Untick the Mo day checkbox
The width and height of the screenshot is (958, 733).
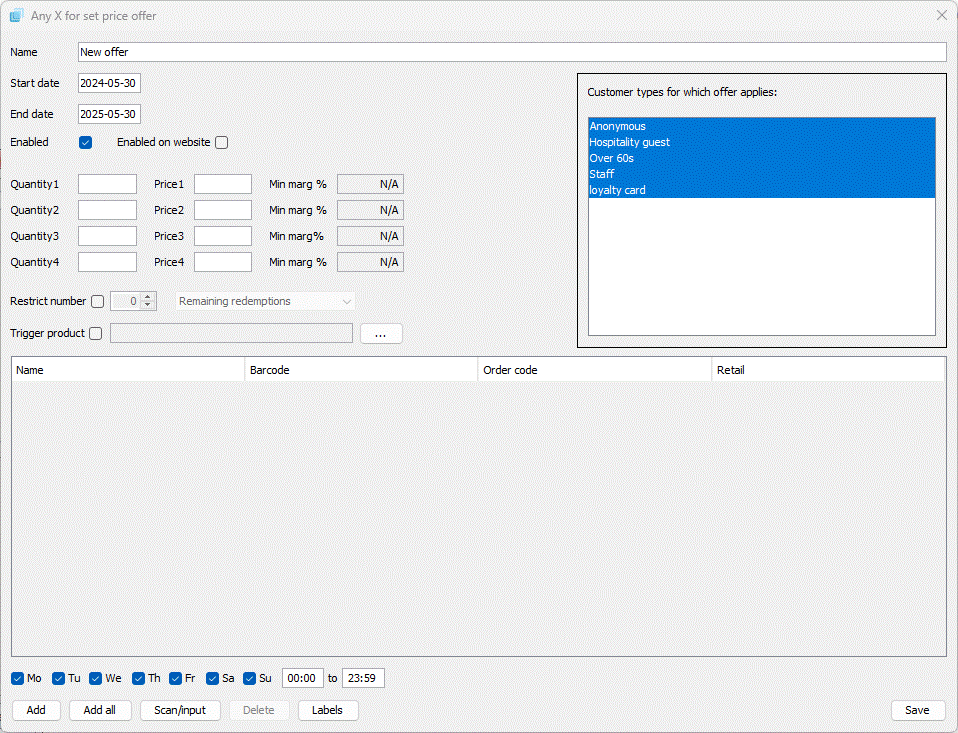(x=17, y=679)
